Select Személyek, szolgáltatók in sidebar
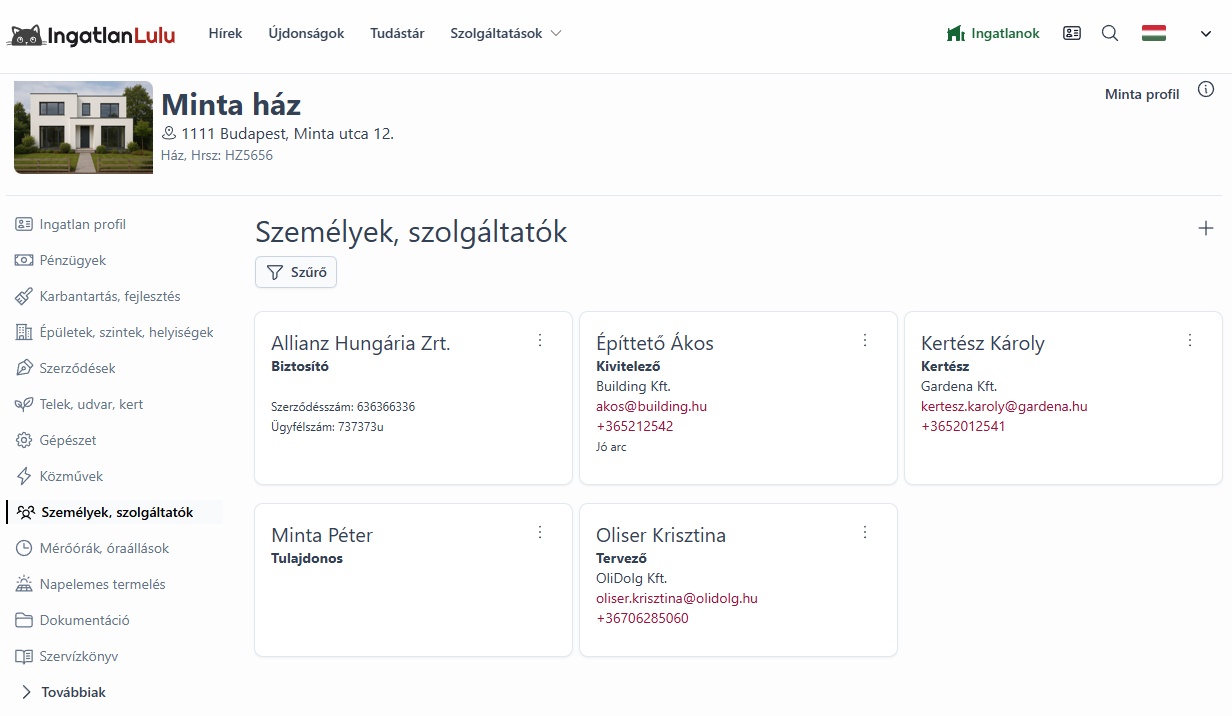The image size is (1232, 716). [x=115, y=512]
